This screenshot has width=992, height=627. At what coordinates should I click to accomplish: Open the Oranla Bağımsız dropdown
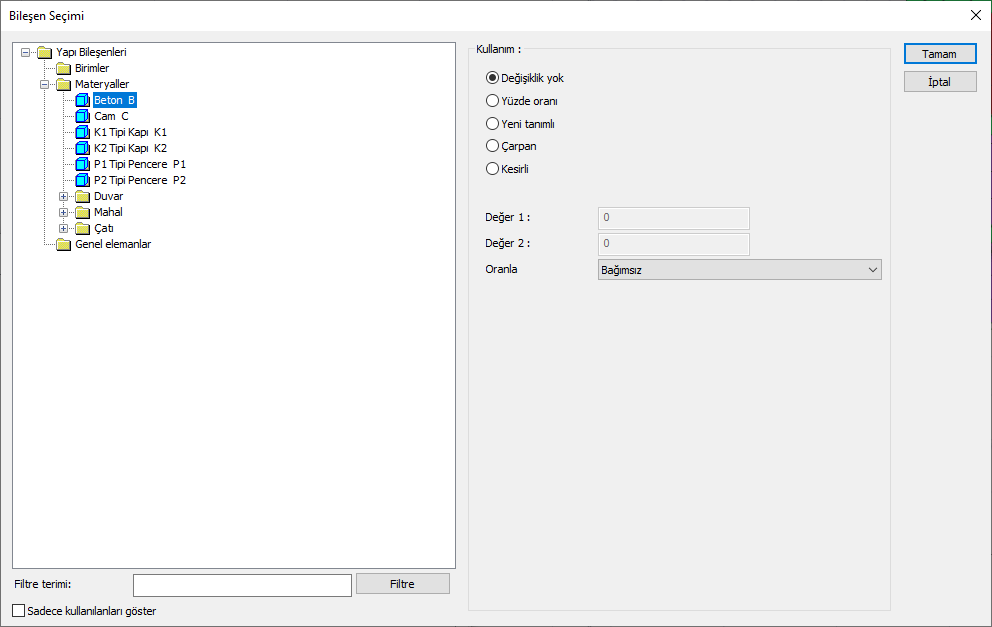pyautogui.click(x=740, y=270)
